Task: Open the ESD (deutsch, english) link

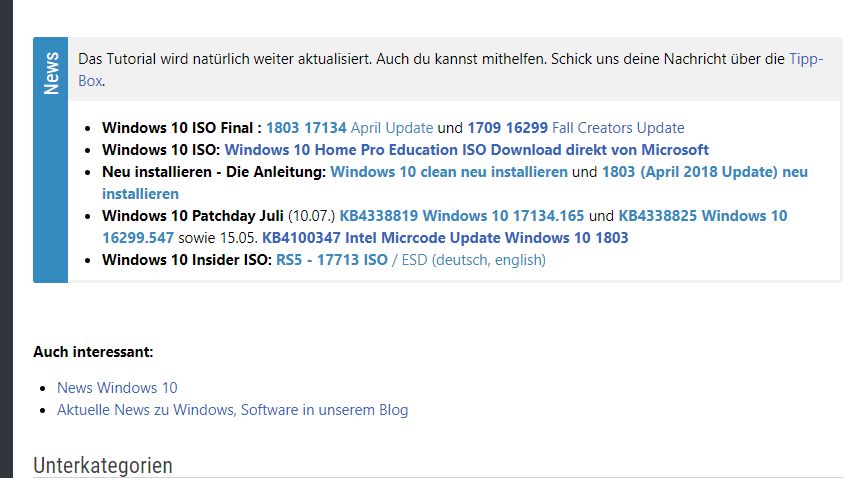Action: (474, 260)
